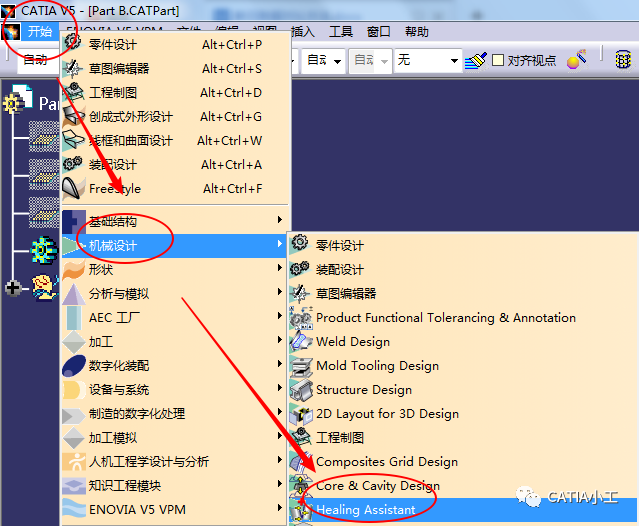This screenshot has width=639, height=526.
Task: Choose 创成式外形设计 workbench entry
Action: pos(175,117)
